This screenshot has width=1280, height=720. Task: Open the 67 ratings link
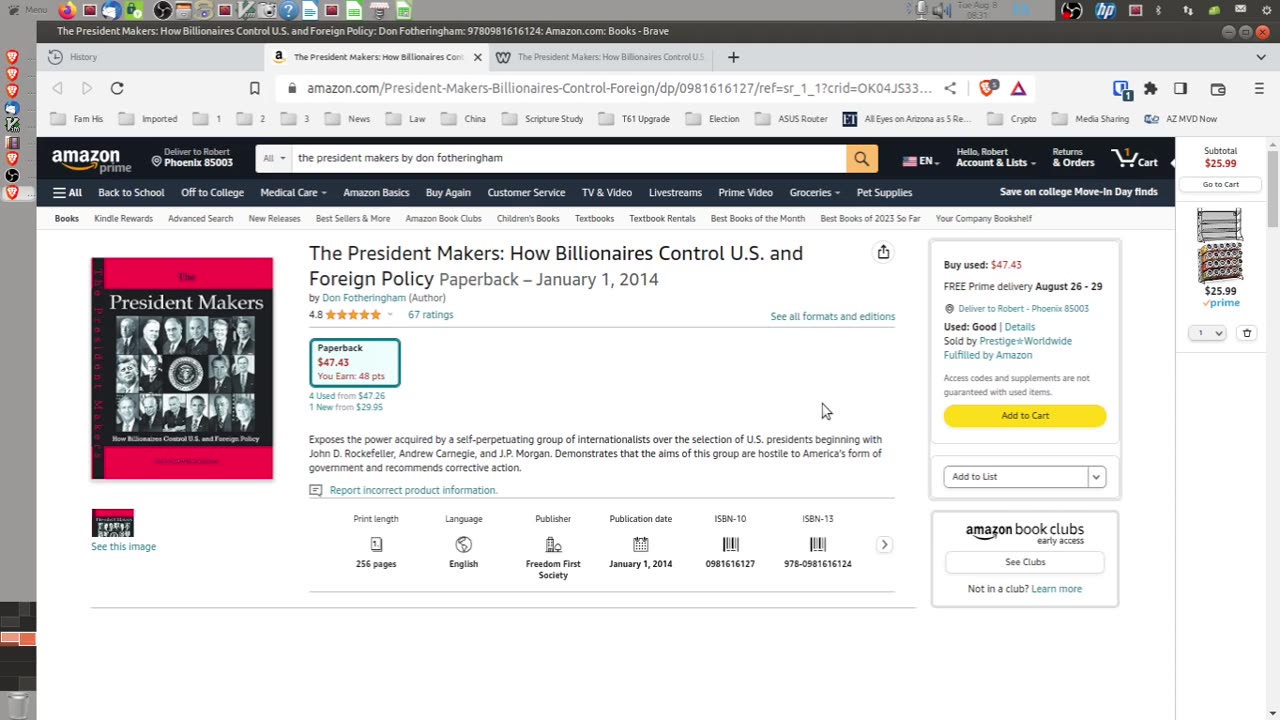point(430,315)
